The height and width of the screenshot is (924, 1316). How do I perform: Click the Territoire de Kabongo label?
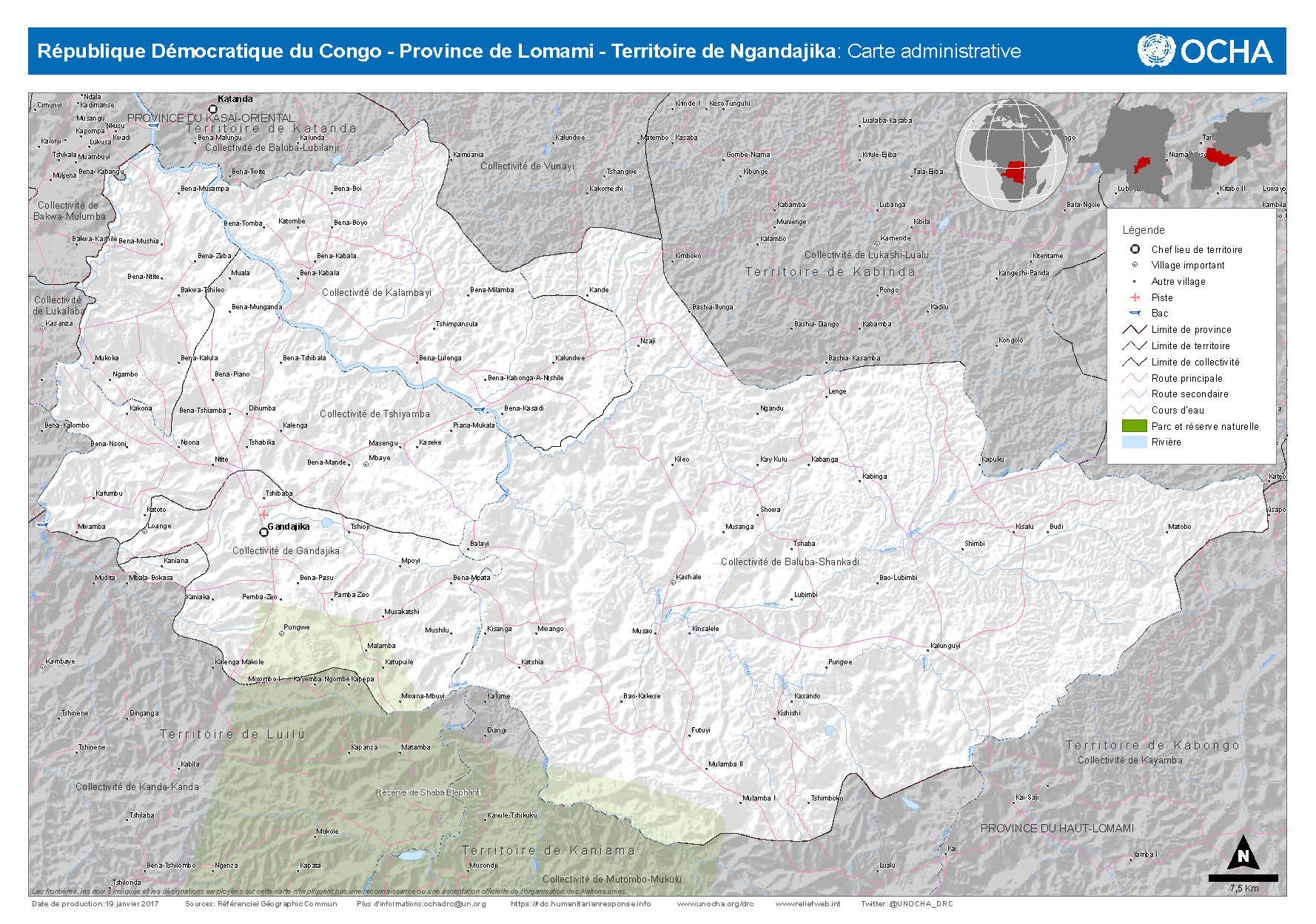tap(1152, 745)
